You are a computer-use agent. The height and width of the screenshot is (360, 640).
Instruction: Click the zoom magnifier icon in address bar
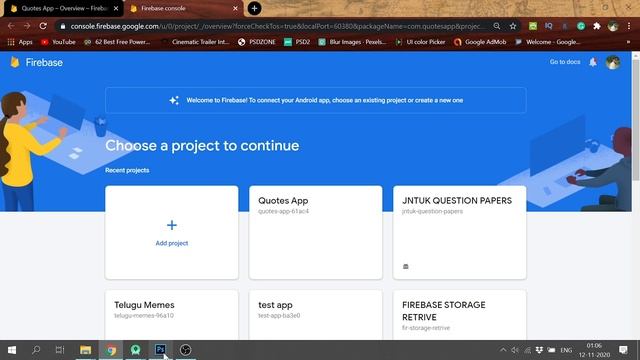(x=496, y=26)
